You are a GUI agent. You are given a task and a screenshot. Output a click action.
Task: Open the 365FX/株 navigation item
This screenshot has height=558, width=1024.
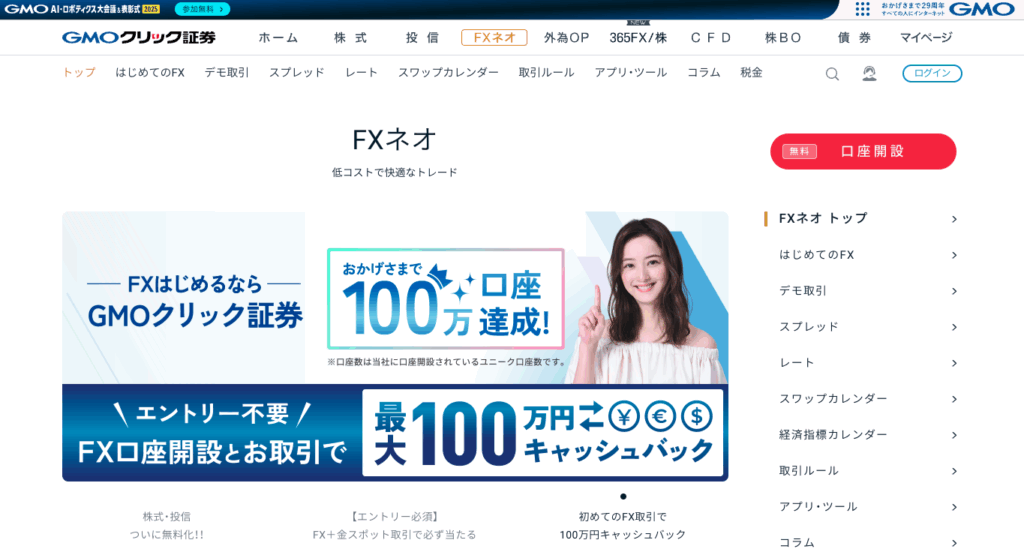638,38
